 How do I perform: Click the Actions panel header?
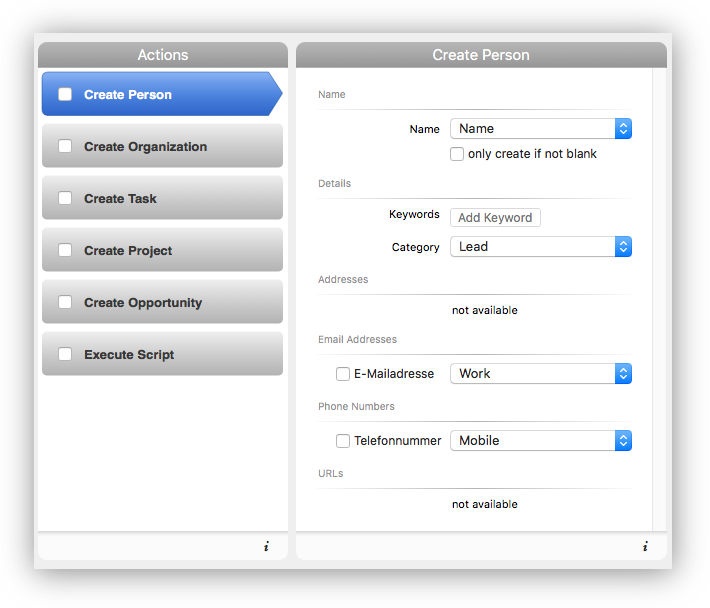click(x=163, y=55)
